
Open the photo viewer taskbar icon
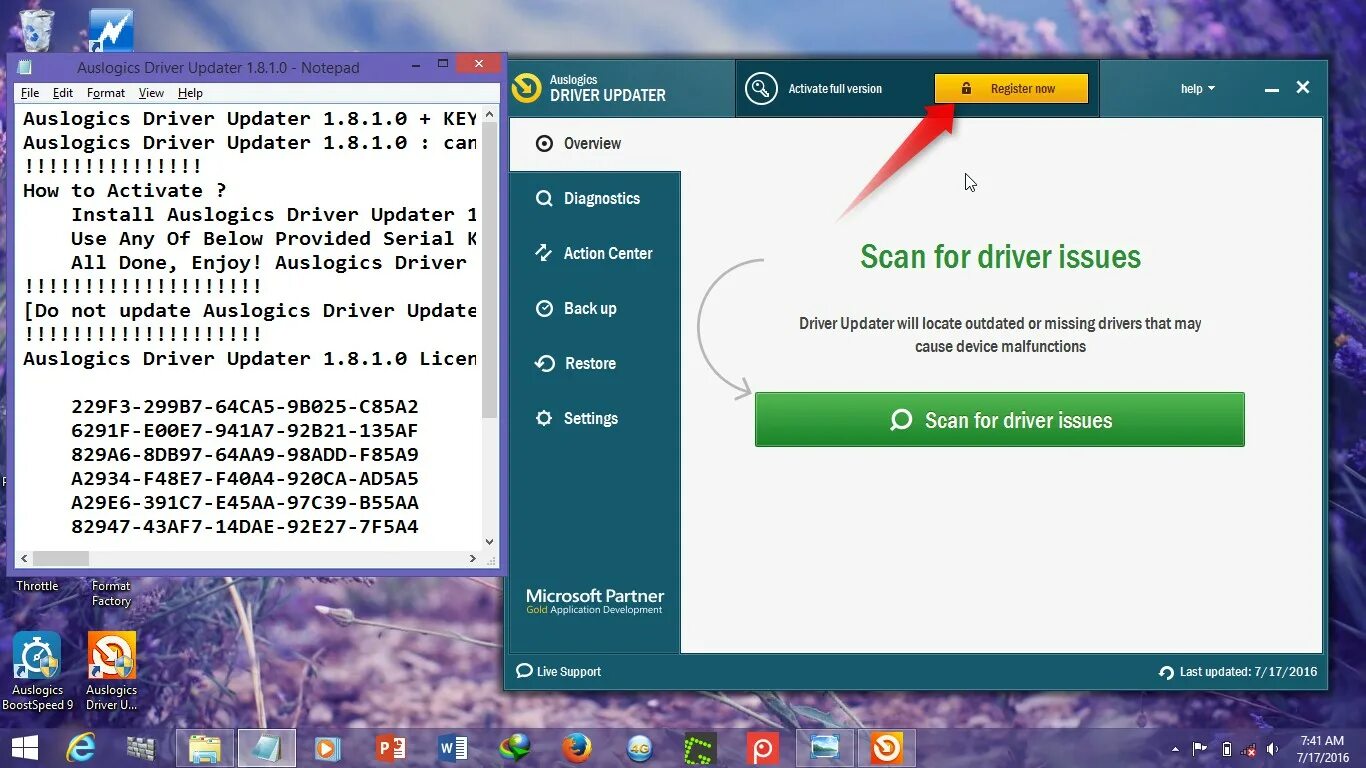(x=825, y=748)
